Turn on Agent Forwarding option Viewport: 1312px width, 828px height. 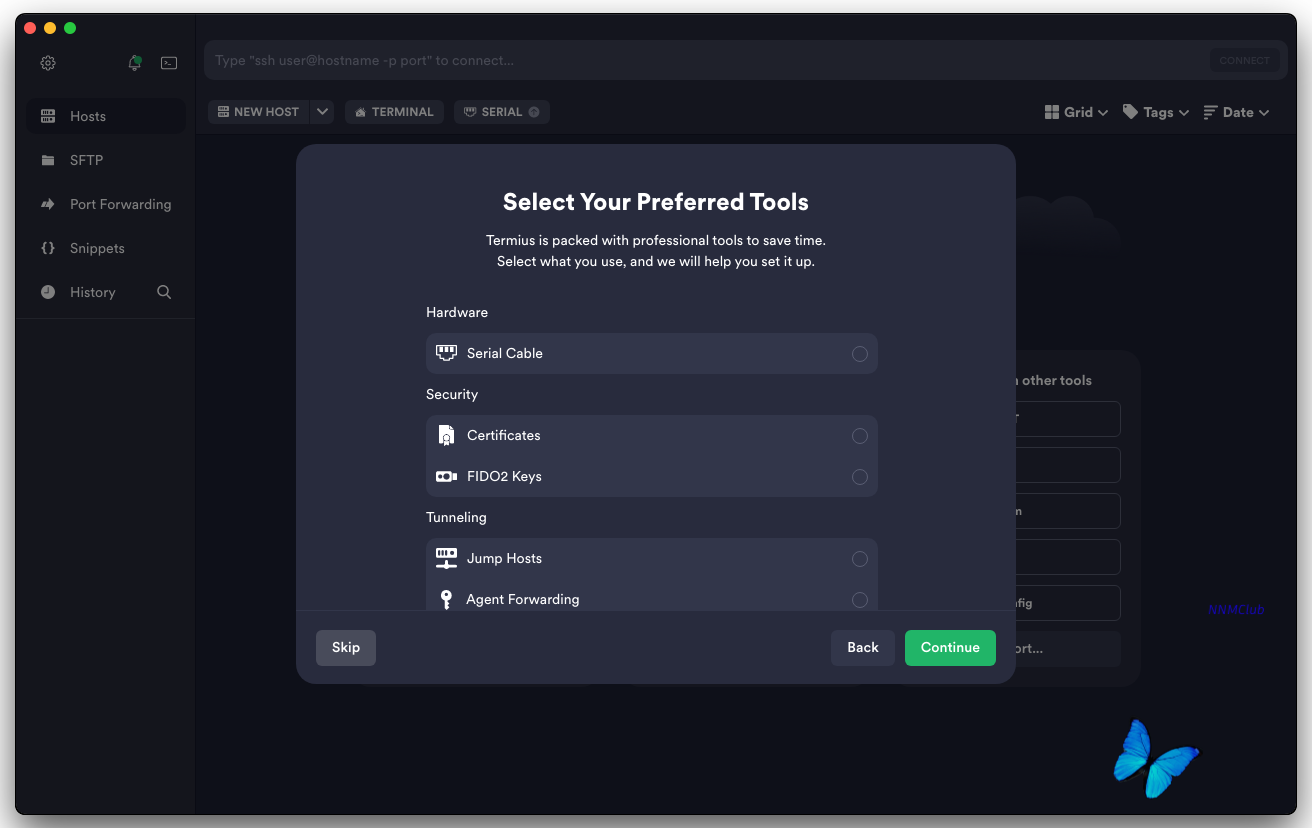[652, 599]
